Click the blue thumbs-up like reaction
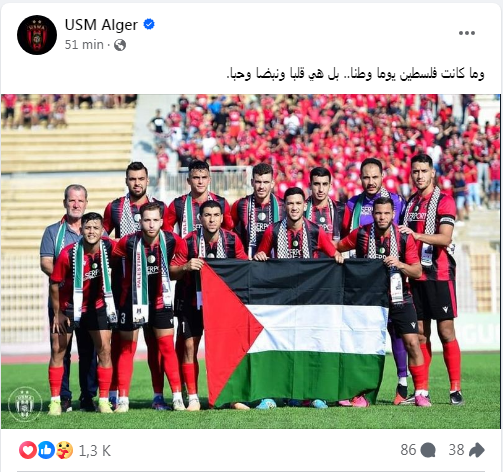This screenshot has height=472, width=503. (x=46, y=450)
